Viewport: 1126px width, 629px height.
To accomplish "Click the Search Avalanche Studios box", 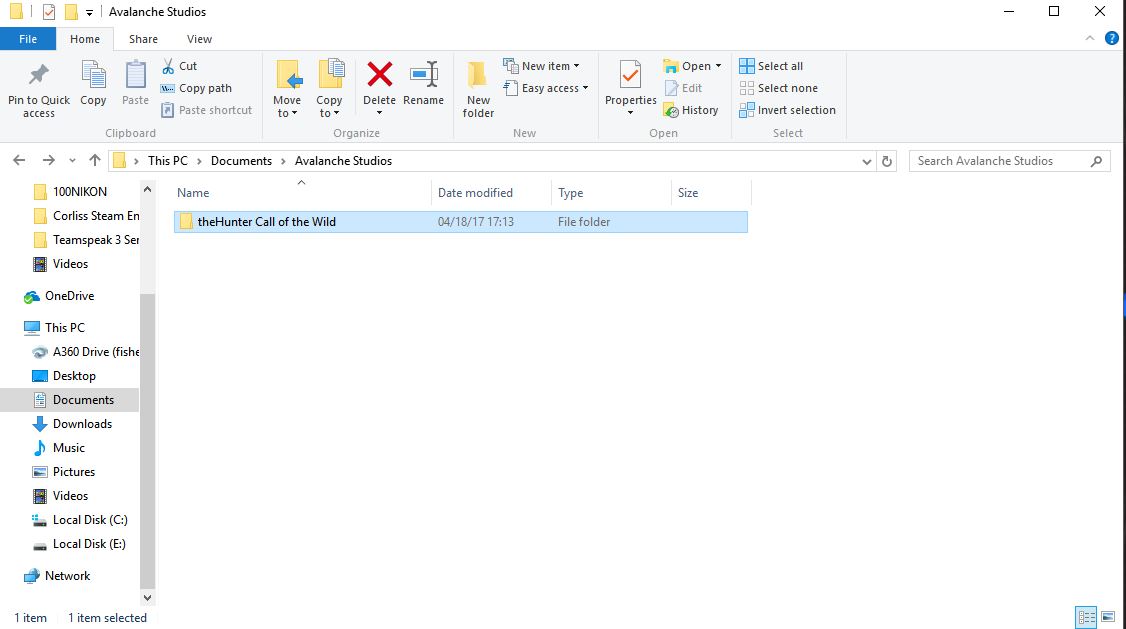I will (x=1009, y=161).
